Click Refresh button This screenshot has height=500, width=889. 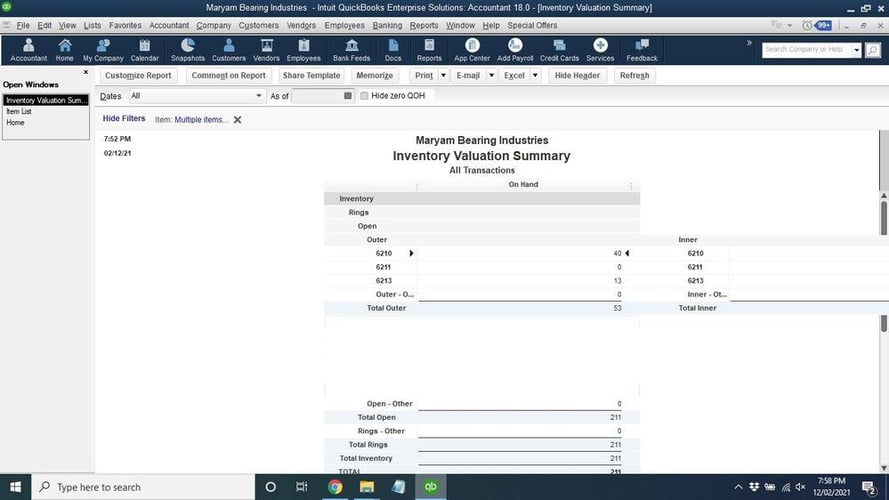point(634,75)
